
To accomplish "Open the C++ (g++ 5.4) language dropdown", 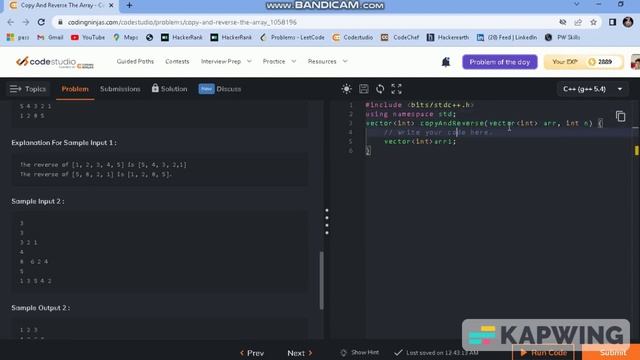I will pyautogui.click(x=593, y=89).
